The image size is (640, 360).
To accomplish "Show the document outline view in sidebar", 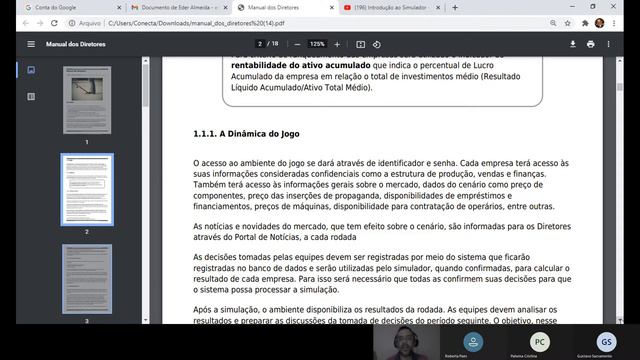I will tap(31, 96).
